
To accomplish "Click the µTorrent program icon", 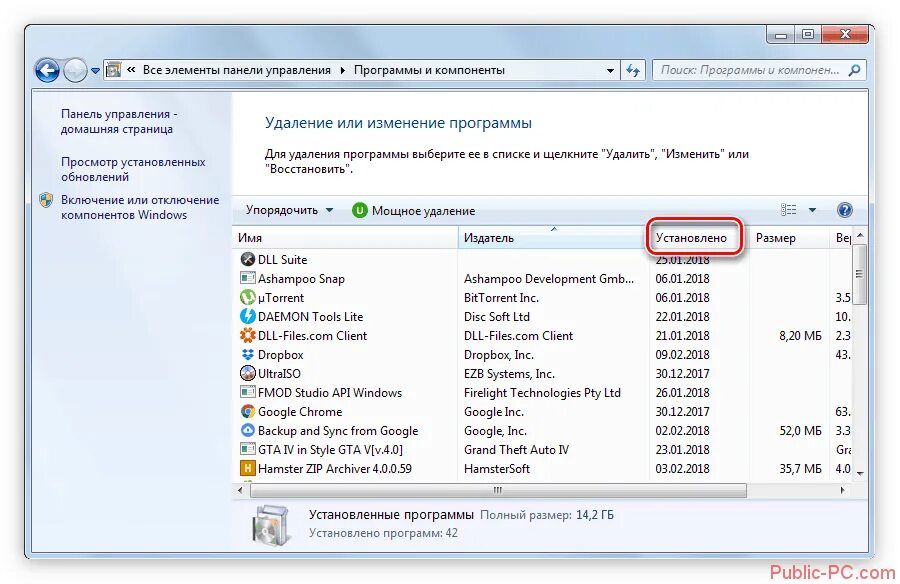I will pos(247,297).
